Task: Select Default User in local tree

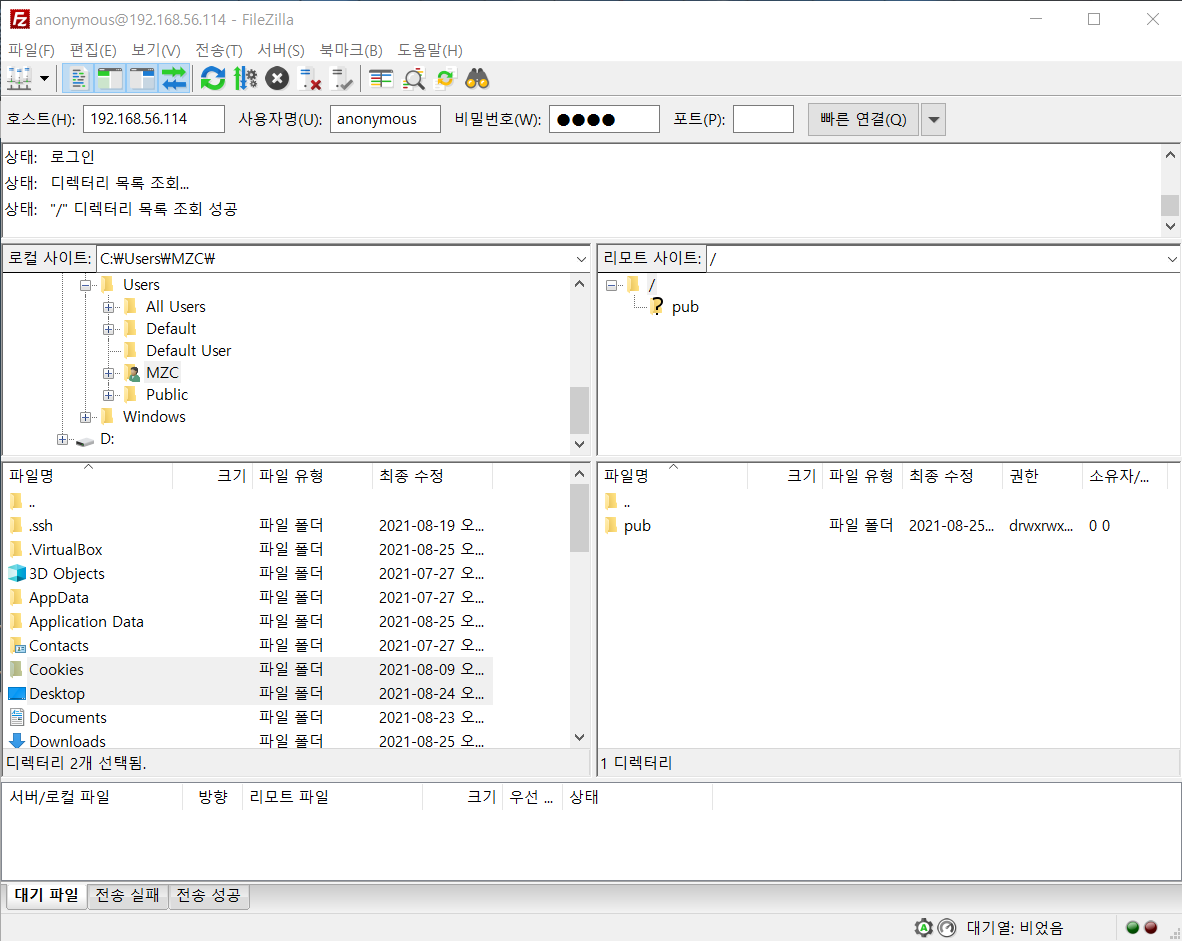Action: [x=188, y=351]
